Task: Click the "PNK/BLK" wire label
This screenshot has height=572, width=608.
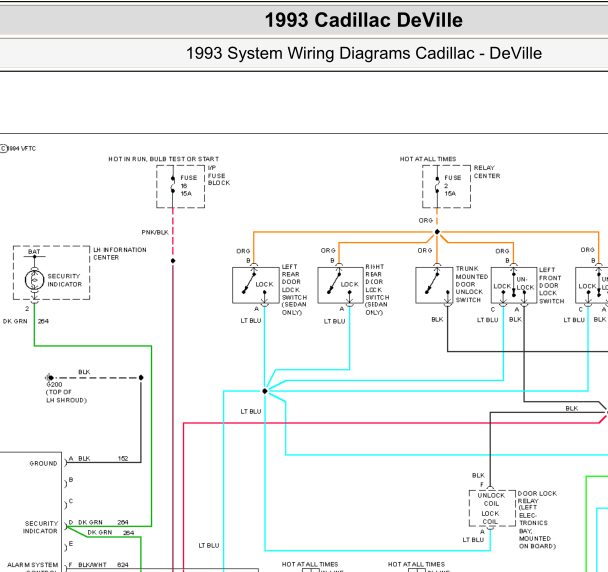Action: [155, 232]
